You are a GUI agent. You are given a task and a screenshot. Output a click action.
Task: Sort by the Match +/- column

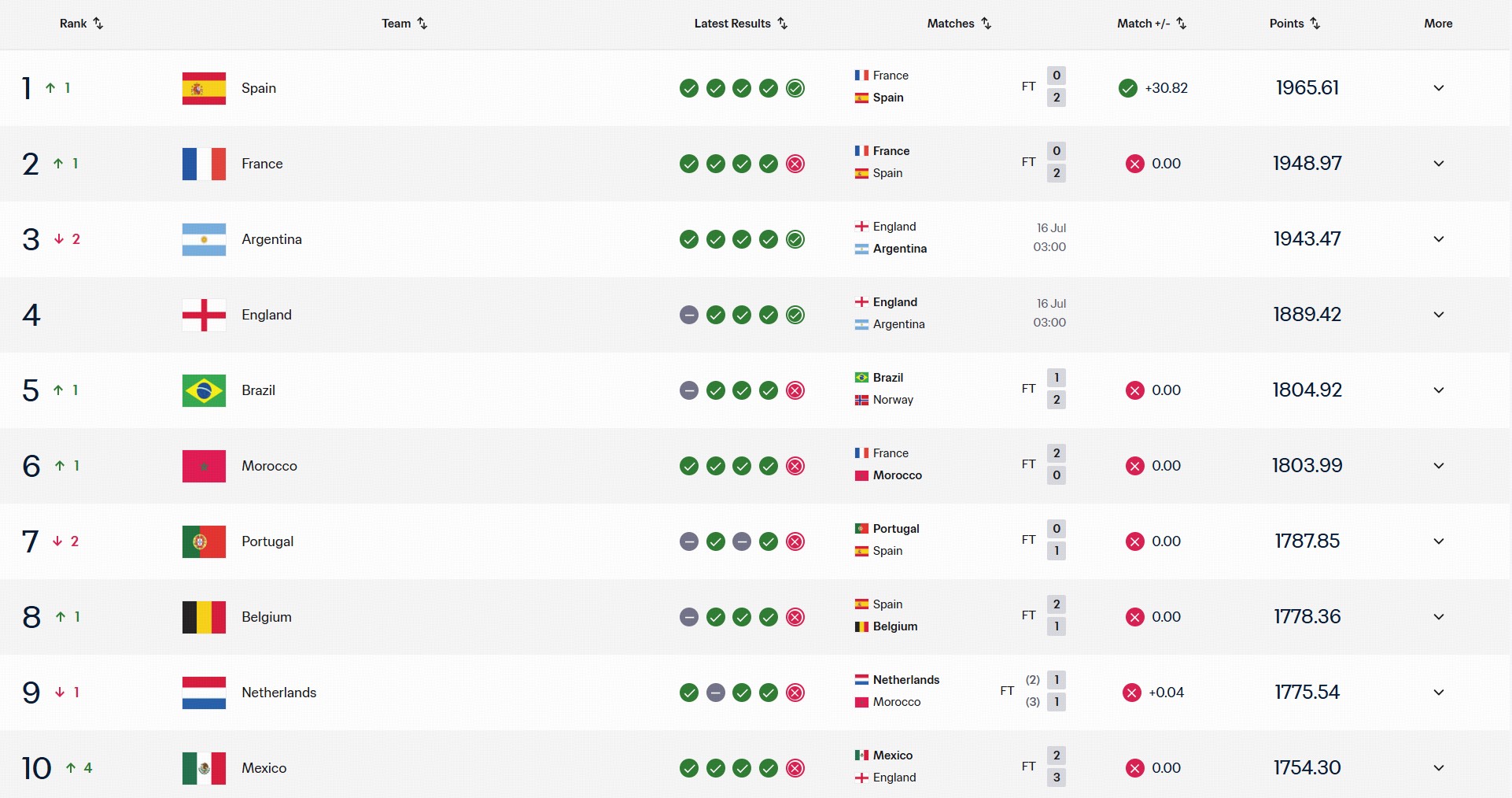click(1152, 24)
